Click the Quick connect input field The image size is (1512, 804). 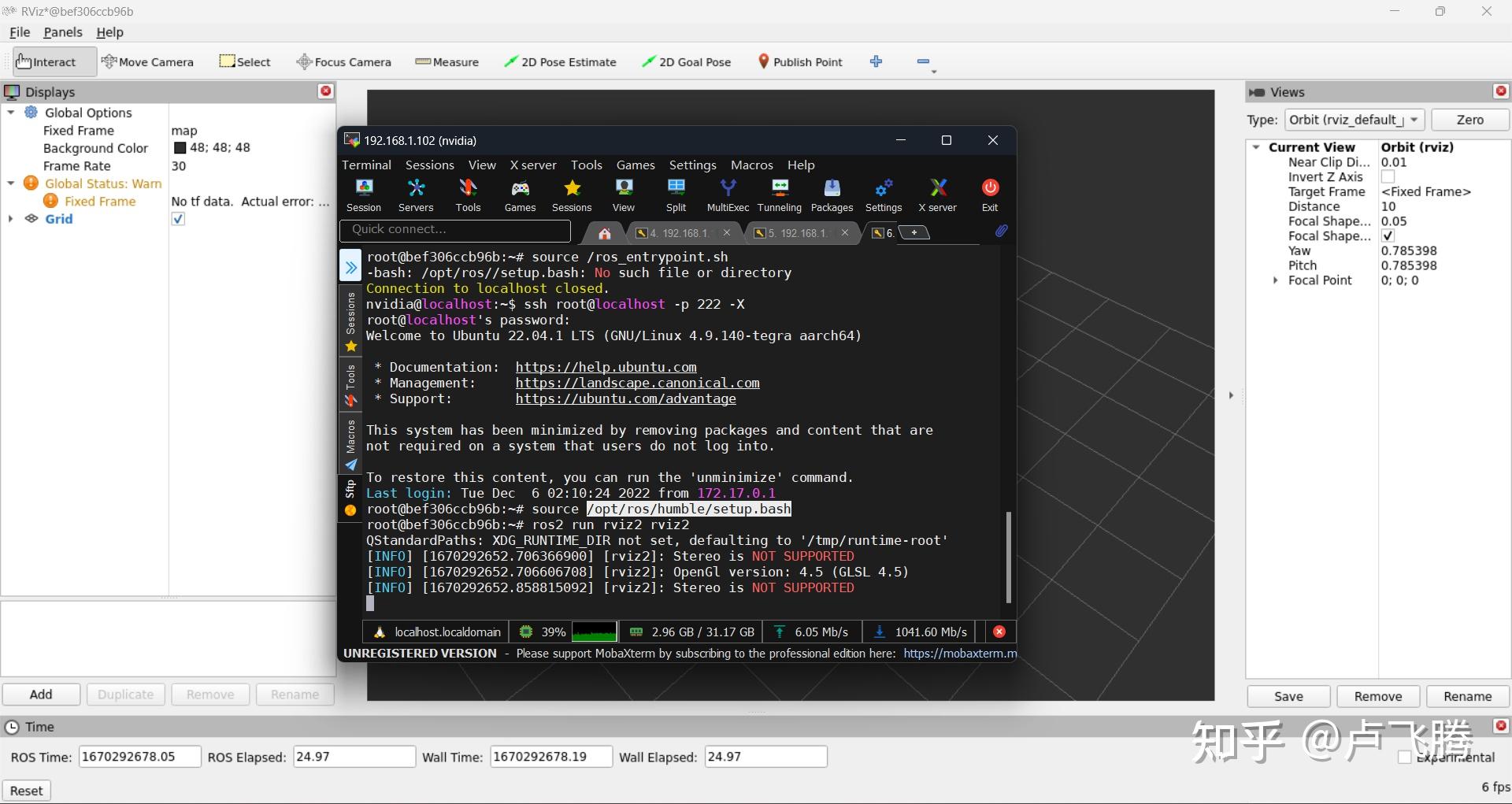[455, 229]
